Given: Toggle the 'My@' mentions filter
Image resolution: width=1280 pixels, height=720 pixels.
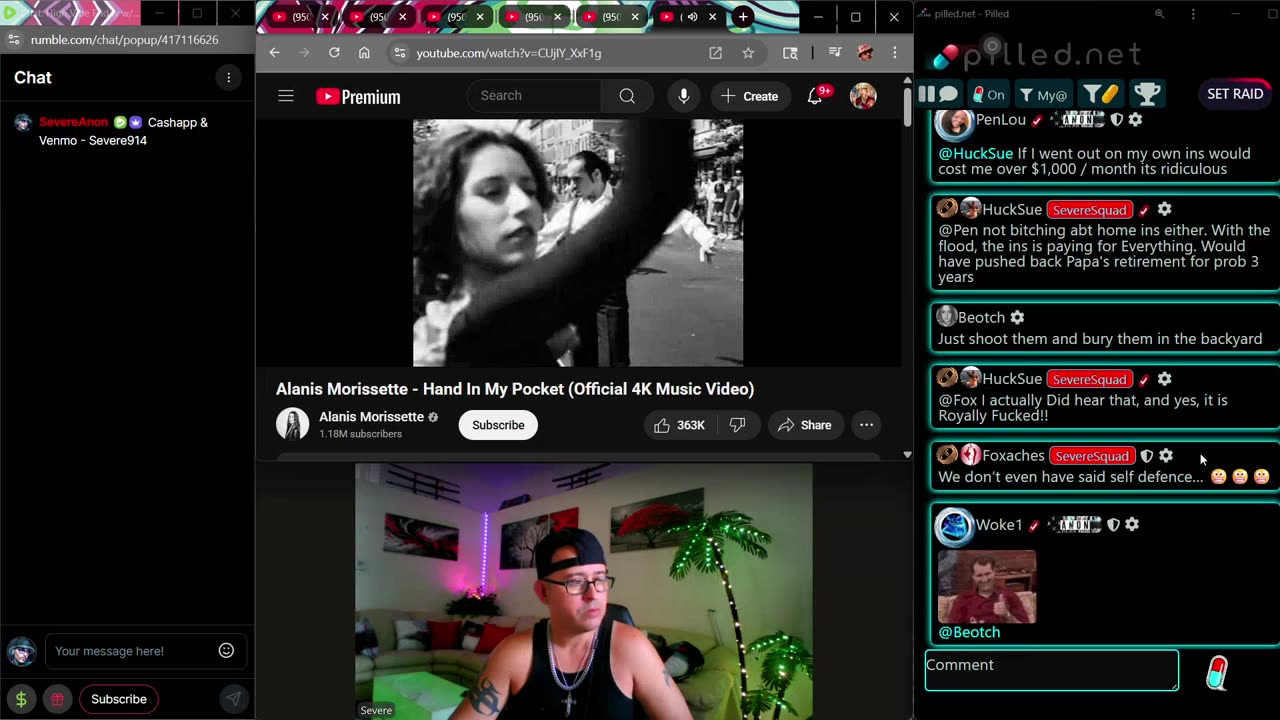Looking at the screenshot, I should point(1043,95).
